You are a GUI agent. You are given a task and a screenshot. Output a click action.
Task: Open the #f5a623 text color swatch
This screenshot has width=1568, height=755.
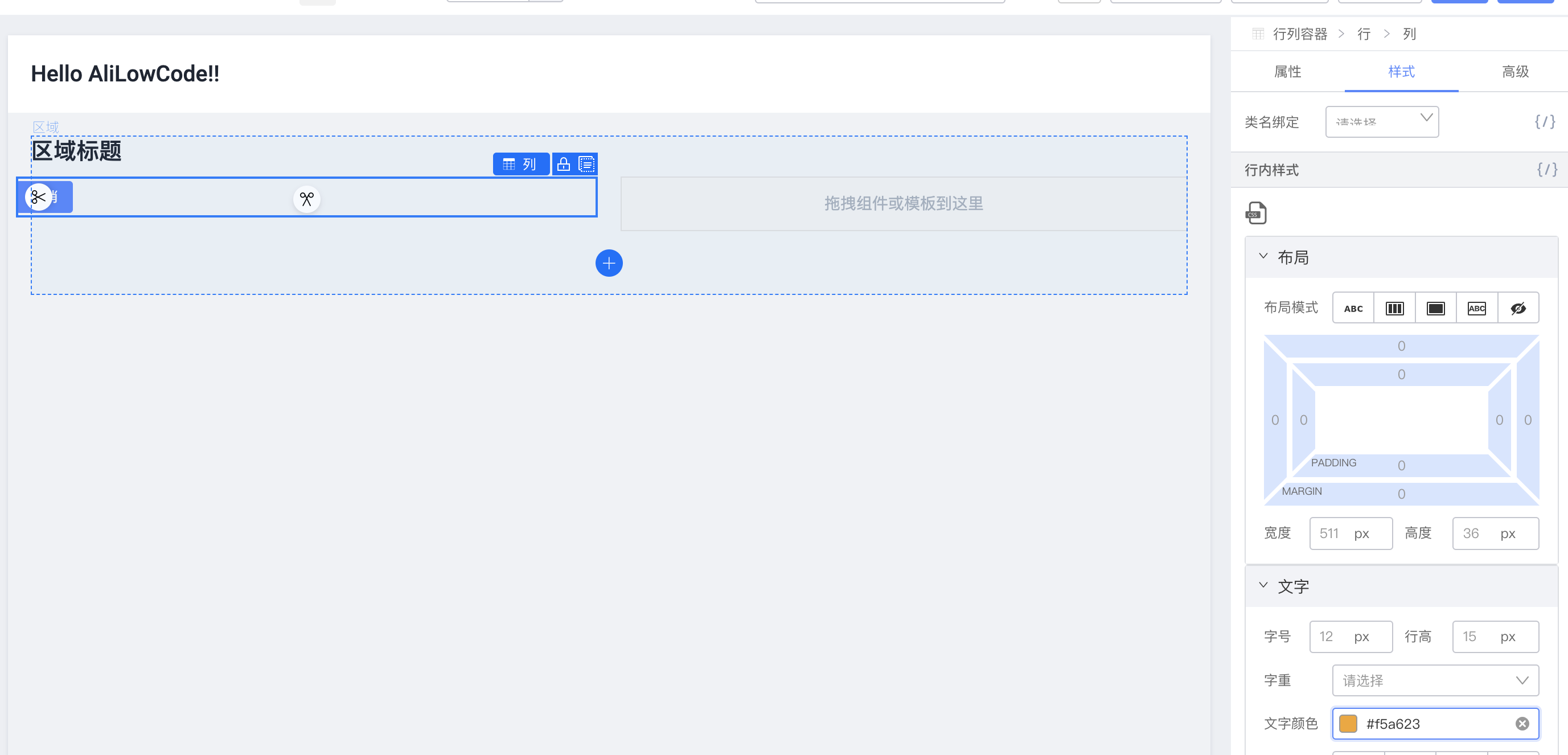(1349, 723)
